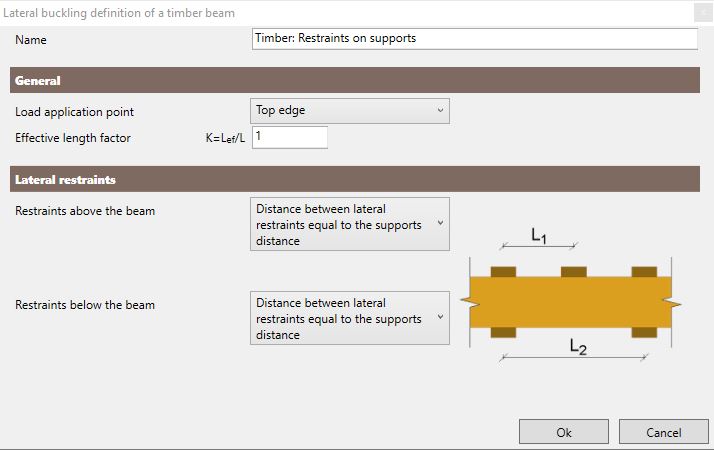Select the Lateral restraints section header
714x450 pixels.
click(x=355, y=179)
